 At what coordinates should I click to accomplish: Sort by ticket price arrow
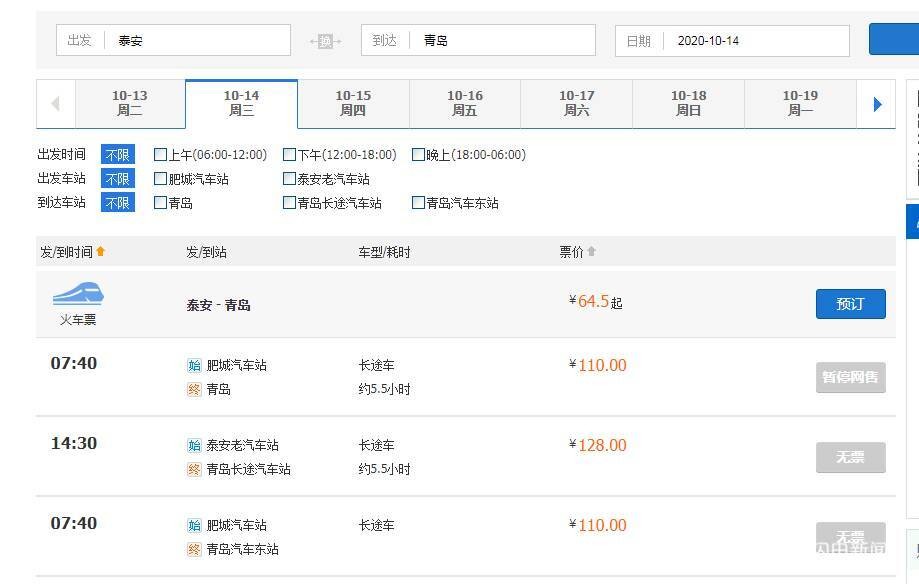click(591, 252)
